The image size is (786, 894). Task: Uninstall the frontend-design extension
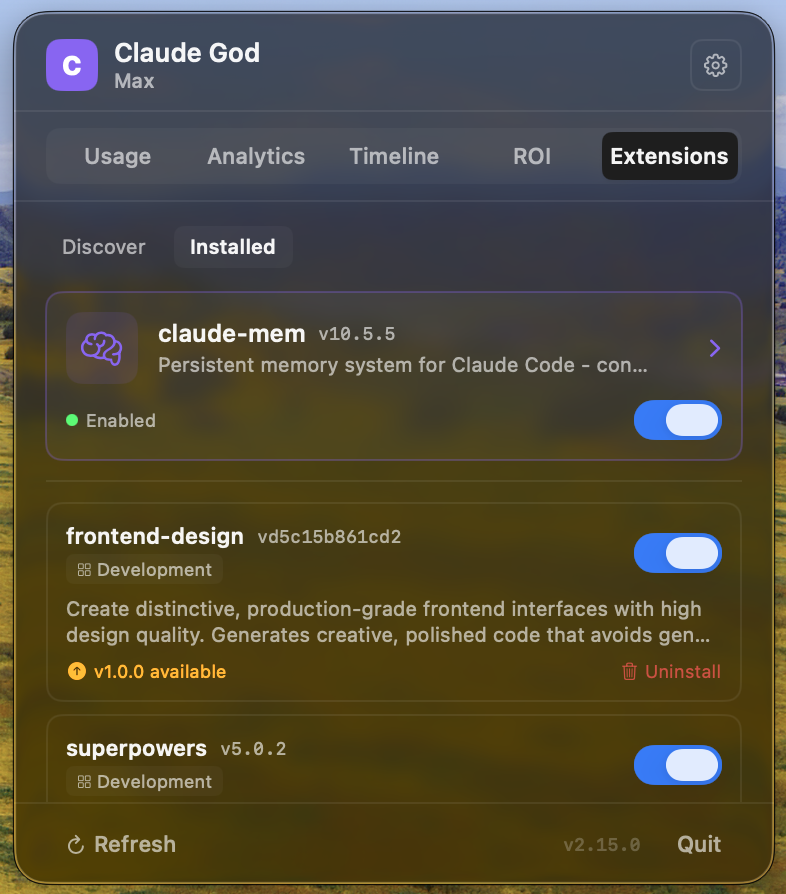tap(682, 672)
